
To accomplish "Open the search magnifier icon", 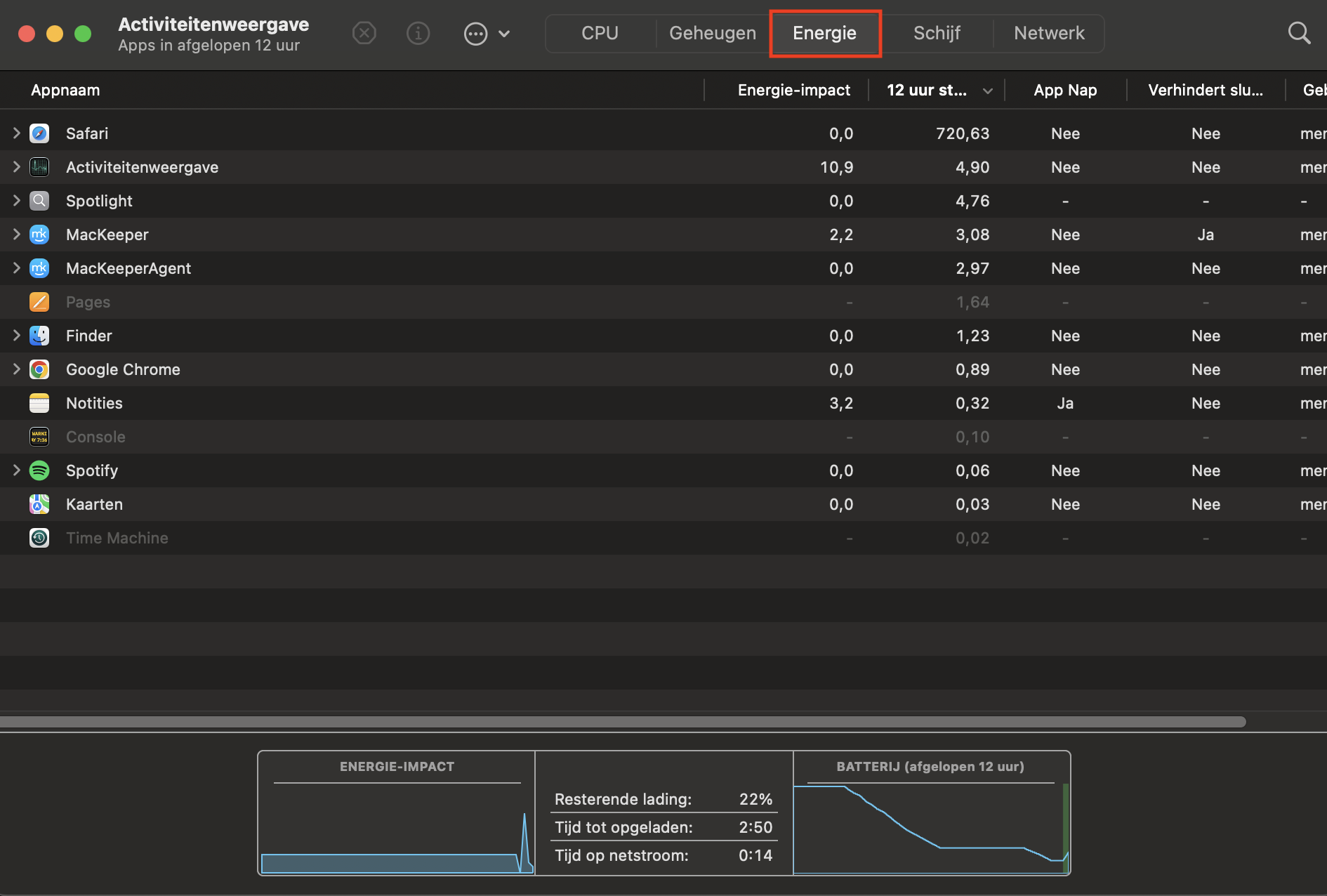I will tap(1299, 33).
